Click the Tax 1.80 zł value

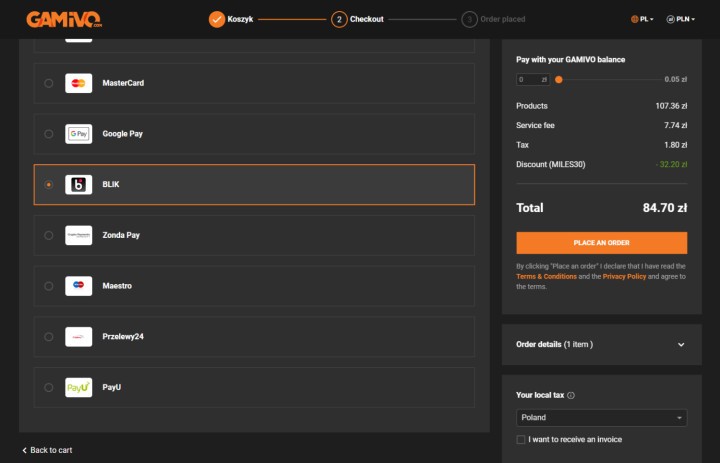tap(675, 145)
